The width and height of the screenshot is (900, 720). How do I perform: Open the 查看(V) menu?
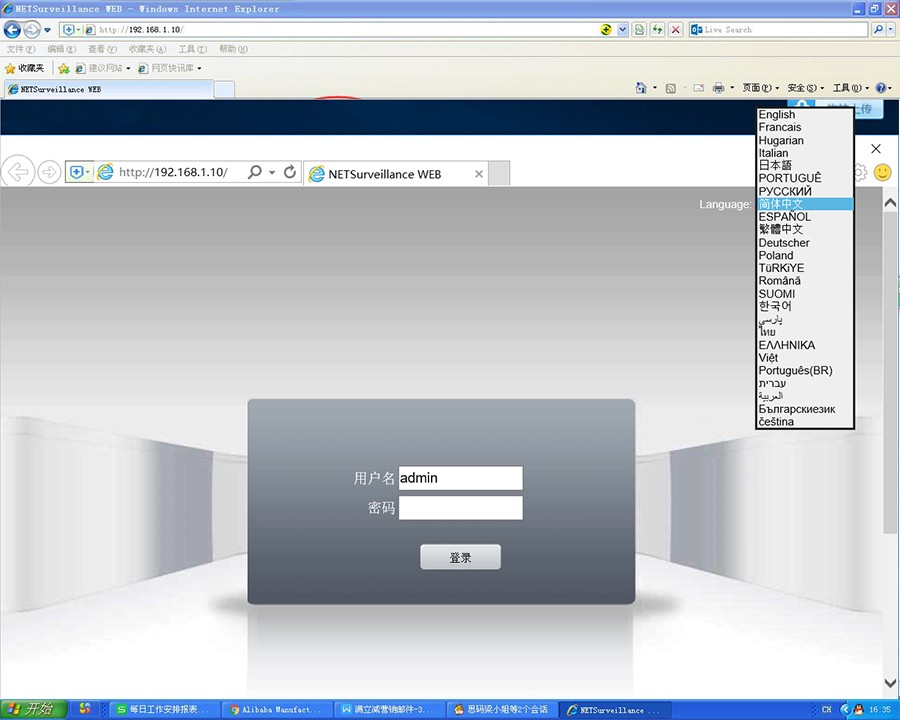point(102,49)
